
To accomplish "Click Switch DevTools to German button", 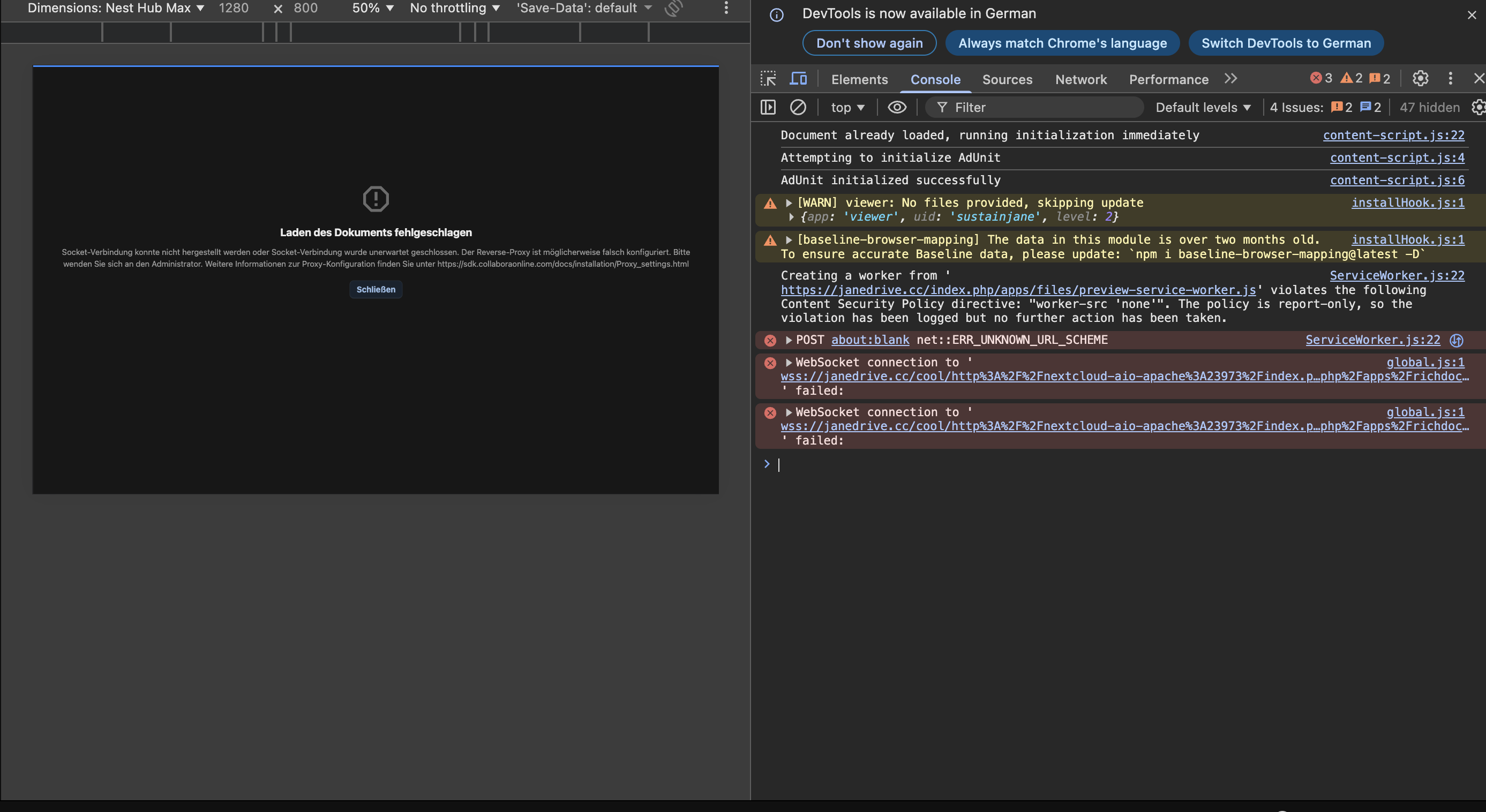I will 1286,43.
